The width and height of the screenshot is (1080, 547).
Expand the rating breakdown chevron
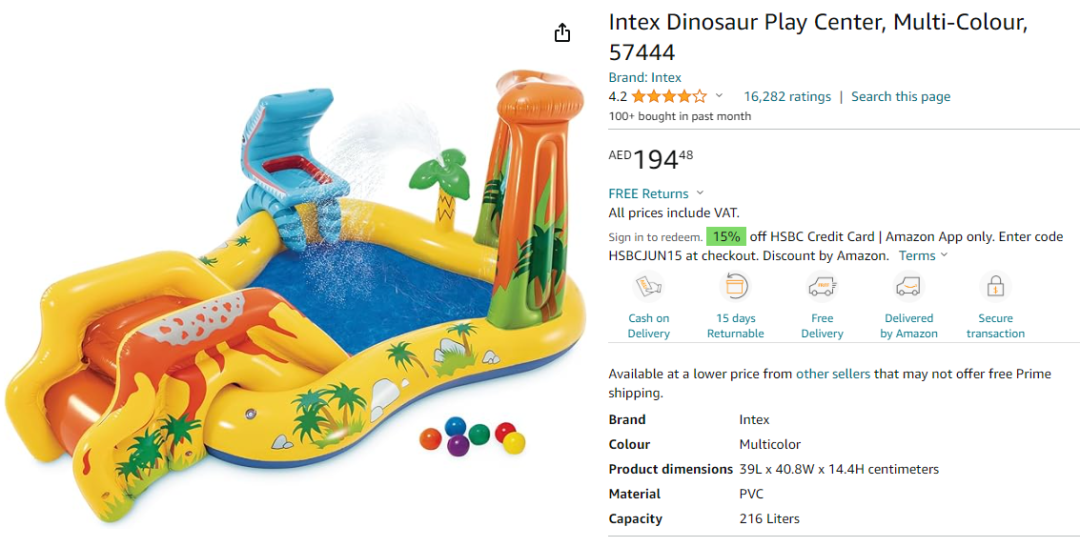[x=719, y=96]
